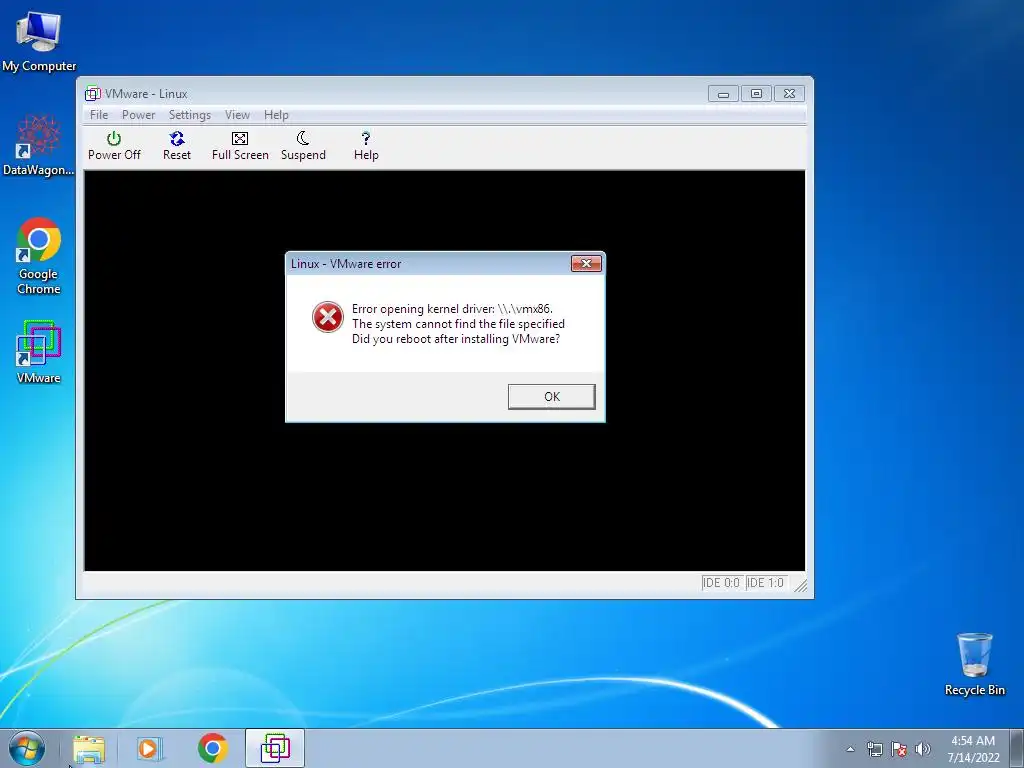Click the 'VMware - Linux' window title bar

(444, 93)
